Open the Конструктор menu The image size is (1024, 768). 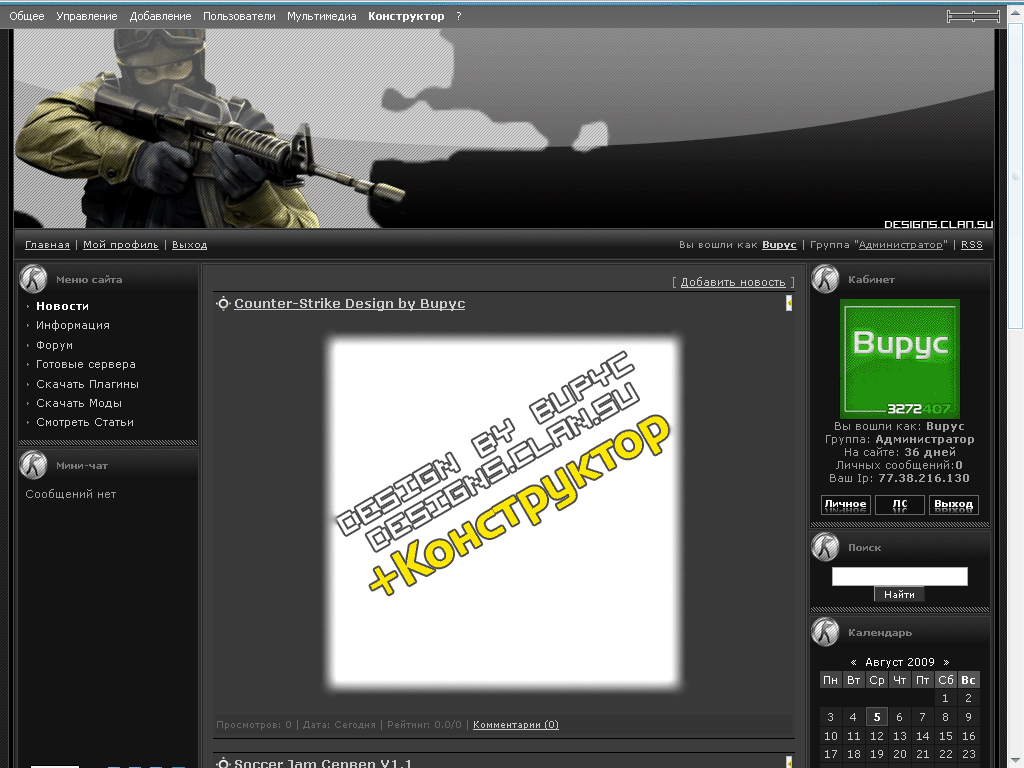(x=406, y=16)
